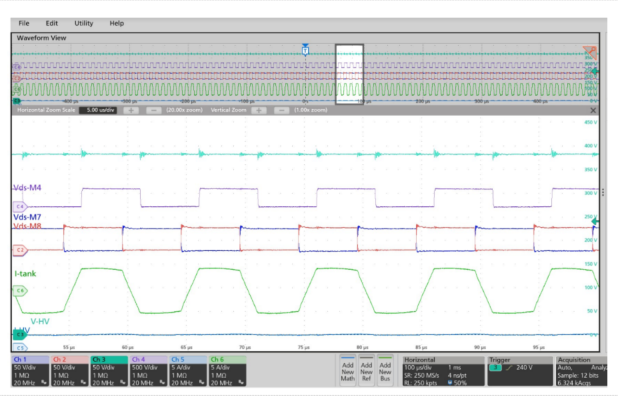Select the C4 channel handle

(x=20, y=206)
